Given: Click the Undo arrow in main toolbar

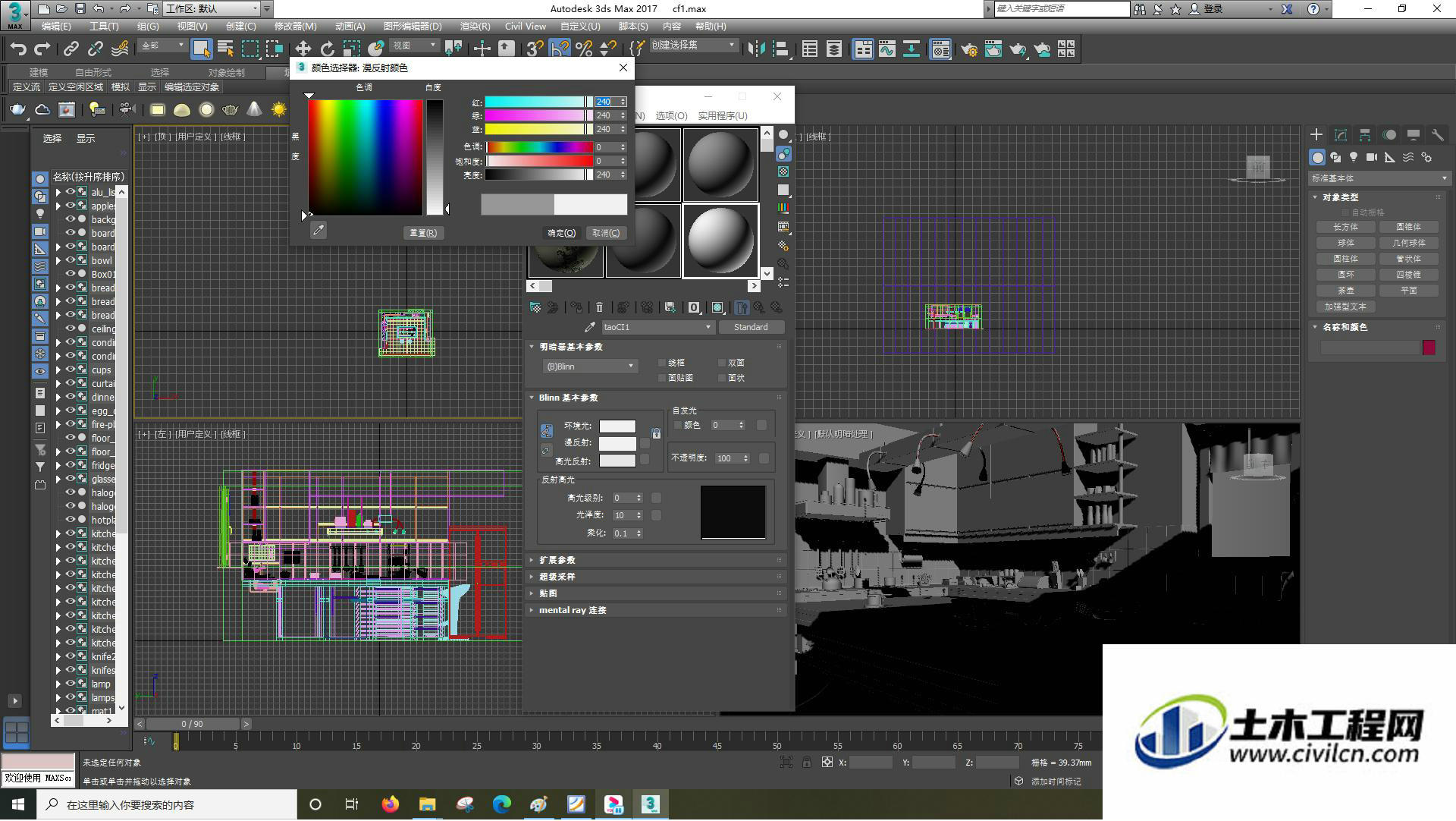Looking at the screenshot, I should pos(17,49).
